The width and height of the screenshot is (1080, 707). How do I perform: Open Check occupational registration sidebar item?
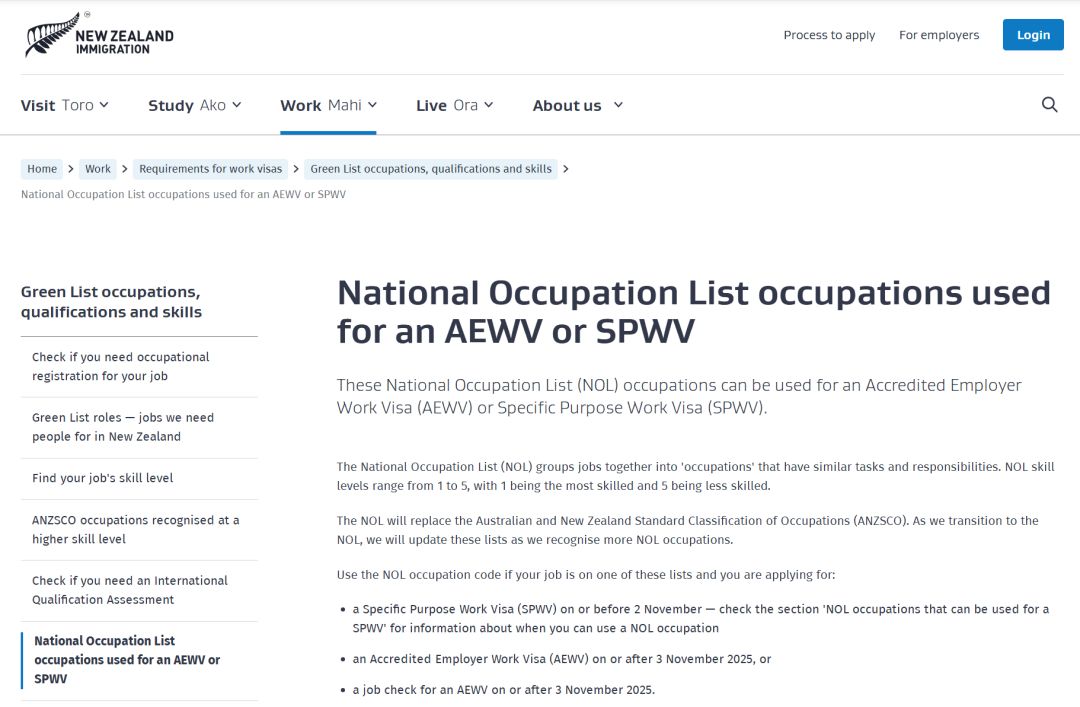pyautogui.click(x=120, y=366)
